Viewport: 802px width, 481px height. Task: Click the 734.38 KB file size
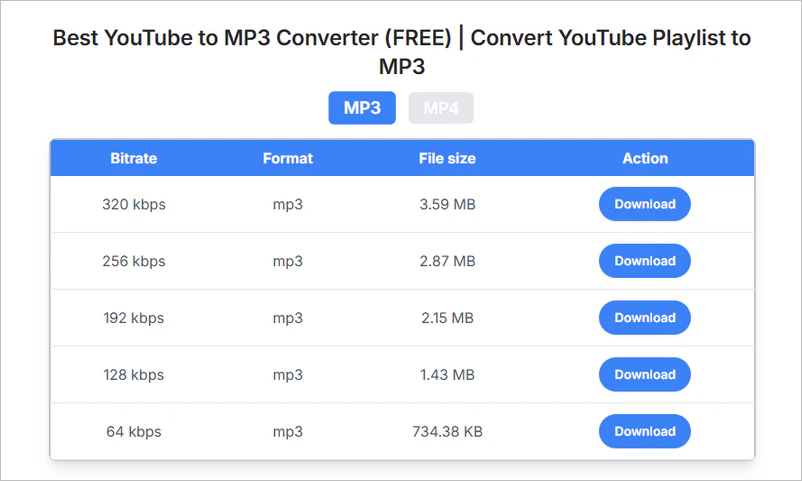(x=448, y=432)
